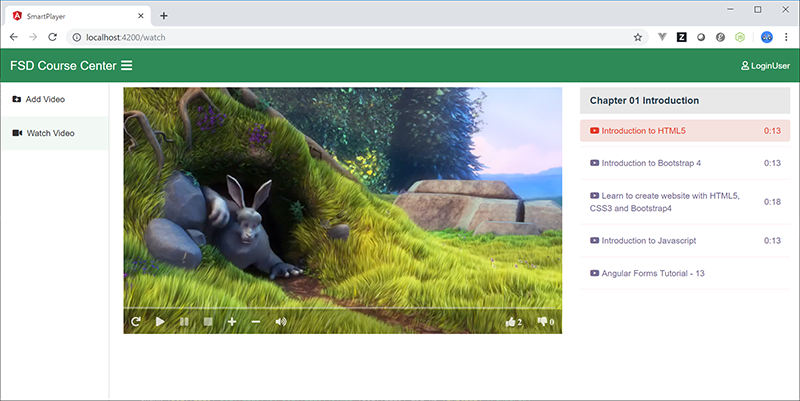Viewport: 800px width, 401px height.
Task: Mute audio via the speaker icon
Action: [281, 321]
